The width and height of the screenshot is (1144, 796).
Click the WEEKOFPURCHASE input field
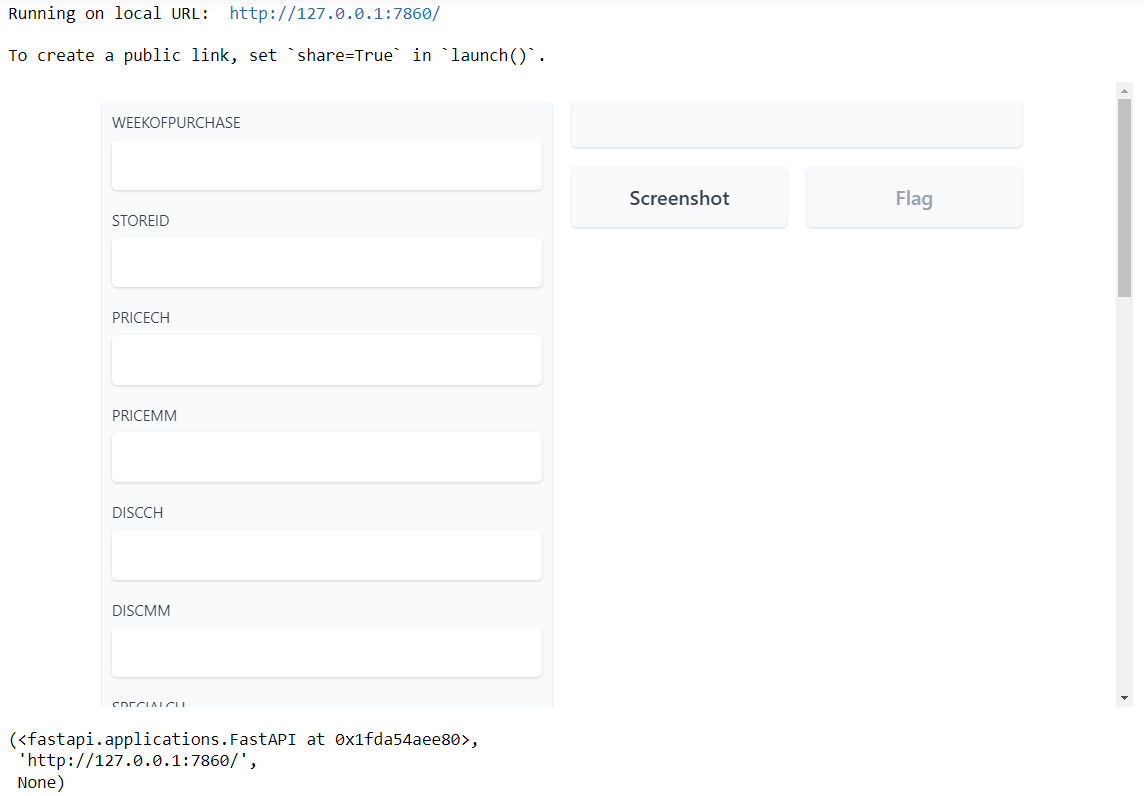point(327,165)
